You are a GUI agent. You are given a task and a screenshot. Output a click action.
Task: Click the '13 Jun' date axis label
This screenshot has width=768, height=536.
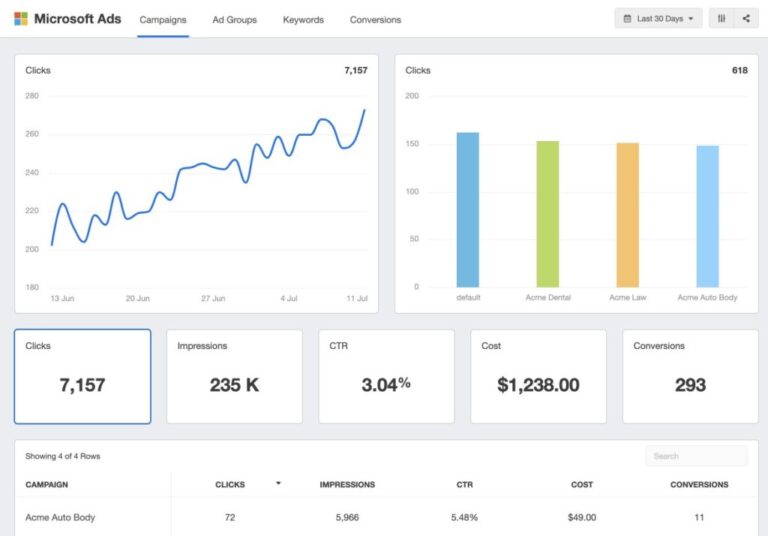(x=62, y=298)
